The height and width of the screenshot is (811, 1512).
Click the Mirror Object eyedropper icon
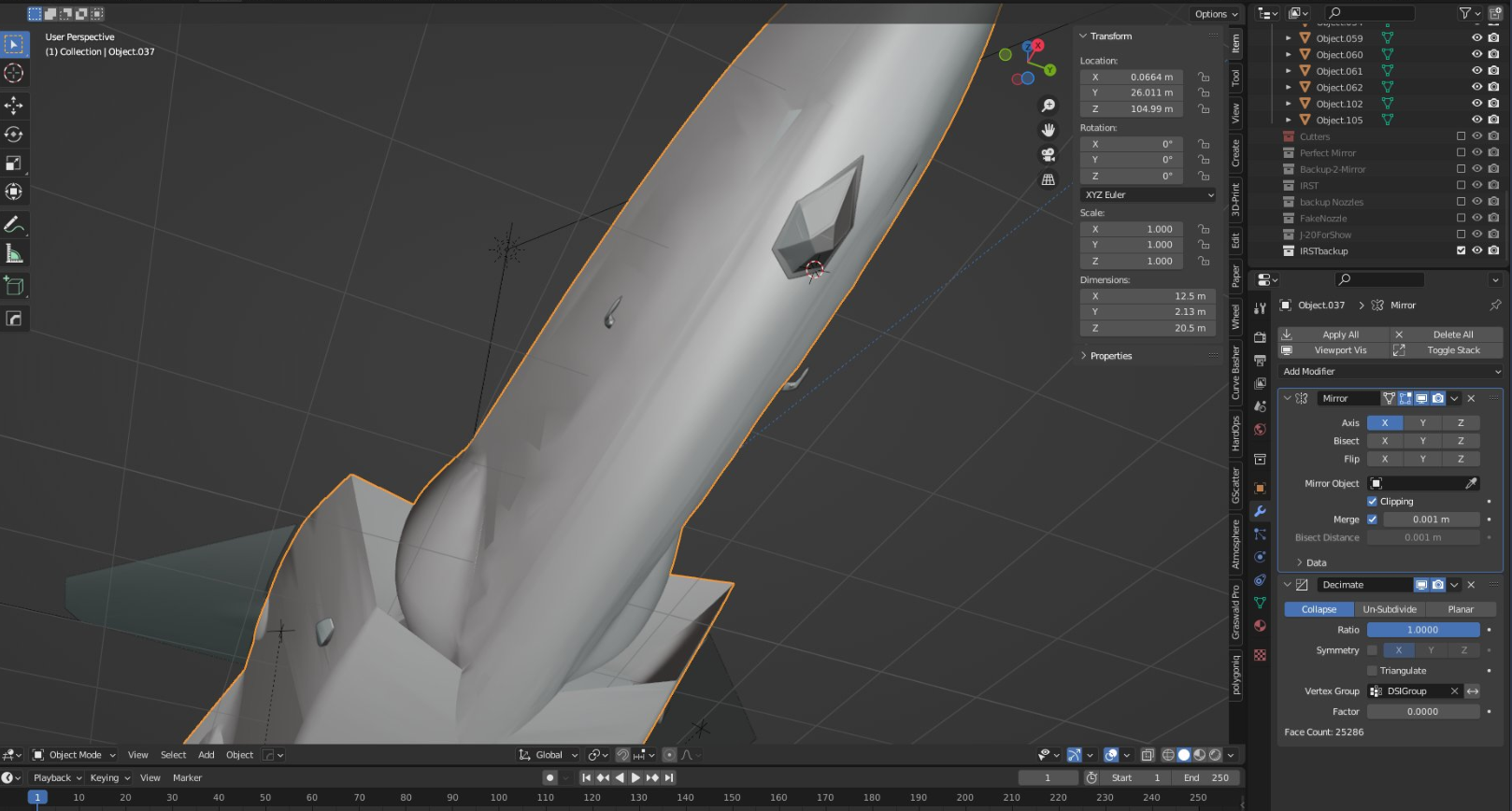[1472, 483]
